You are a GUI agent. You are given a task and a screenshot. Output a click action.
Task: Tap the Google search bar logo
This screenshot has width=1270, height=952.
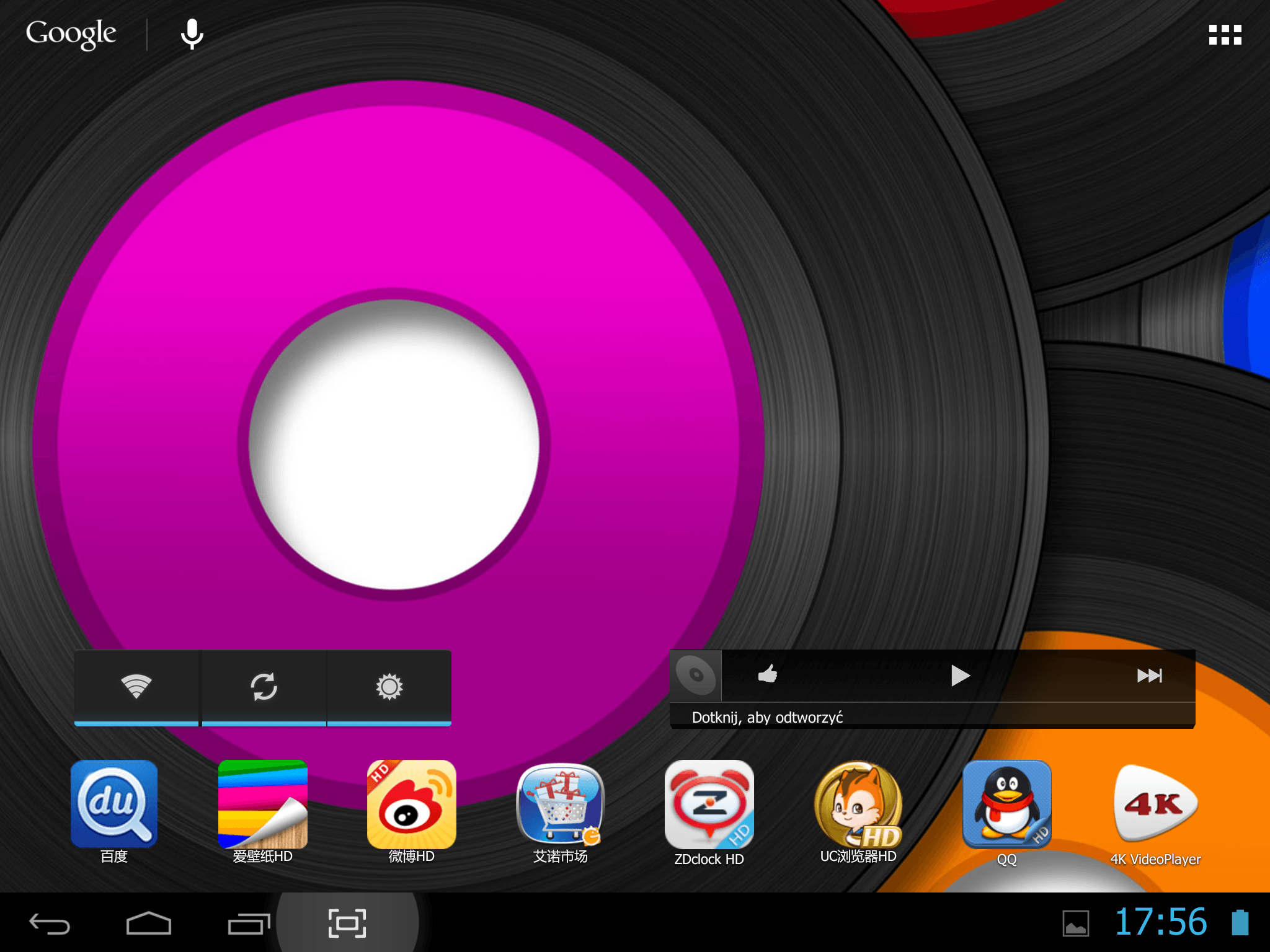coord(71,33)
